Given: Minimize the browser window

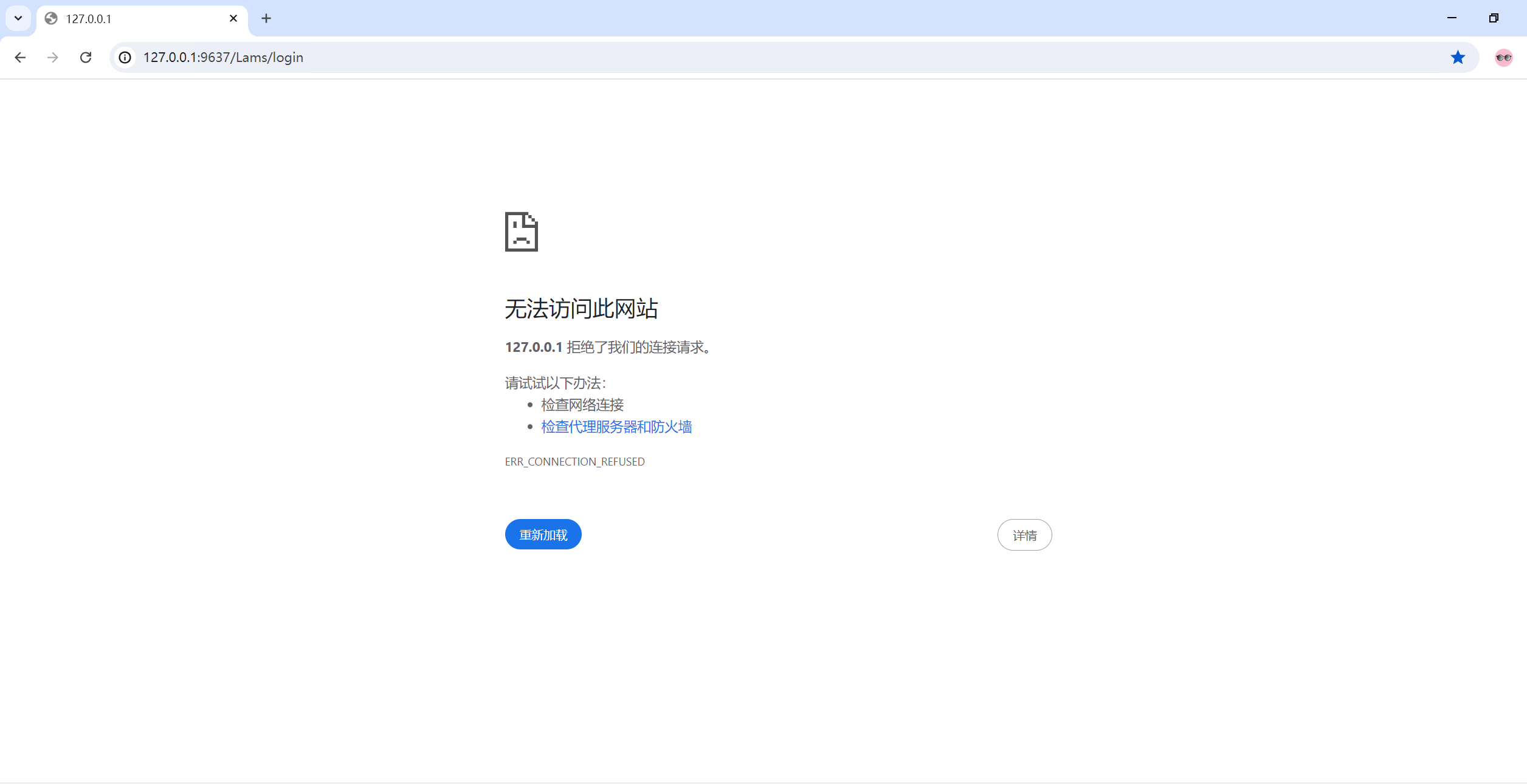Looking at the screenshot, I should pyautogui.click(x=1452, y=18).
